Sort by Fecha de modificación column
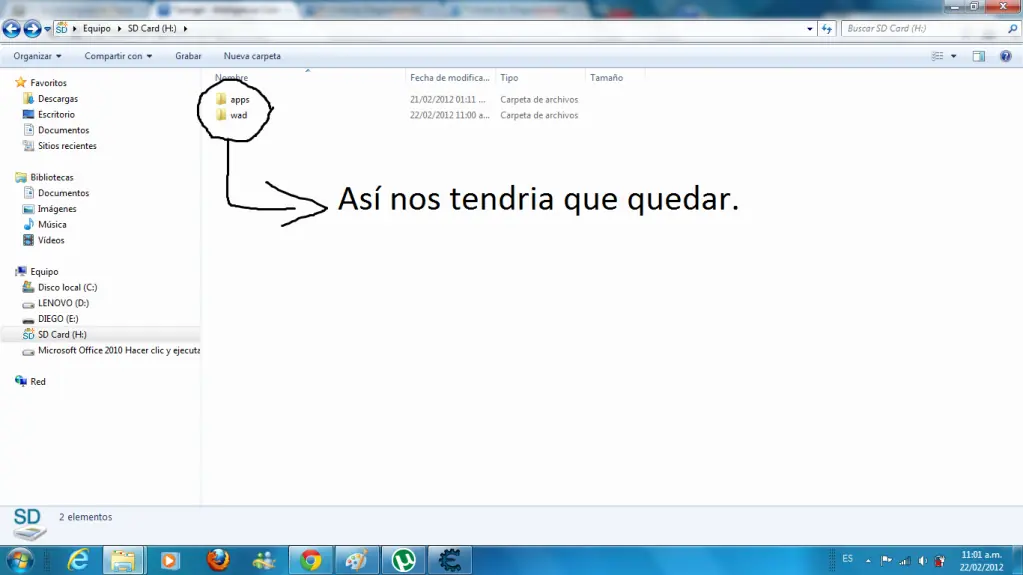 450,78
